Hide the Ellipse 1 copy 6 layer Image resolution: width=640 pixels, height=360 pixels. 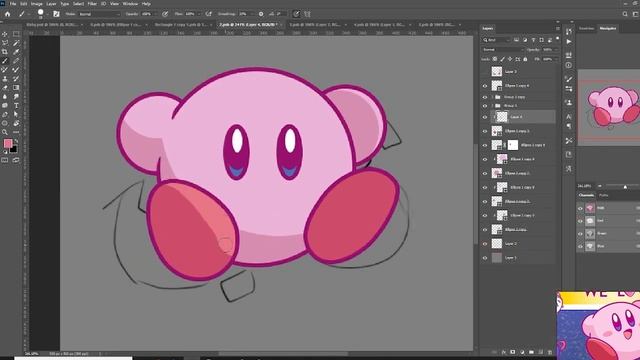pyautogui.click(x=485, y=86)
